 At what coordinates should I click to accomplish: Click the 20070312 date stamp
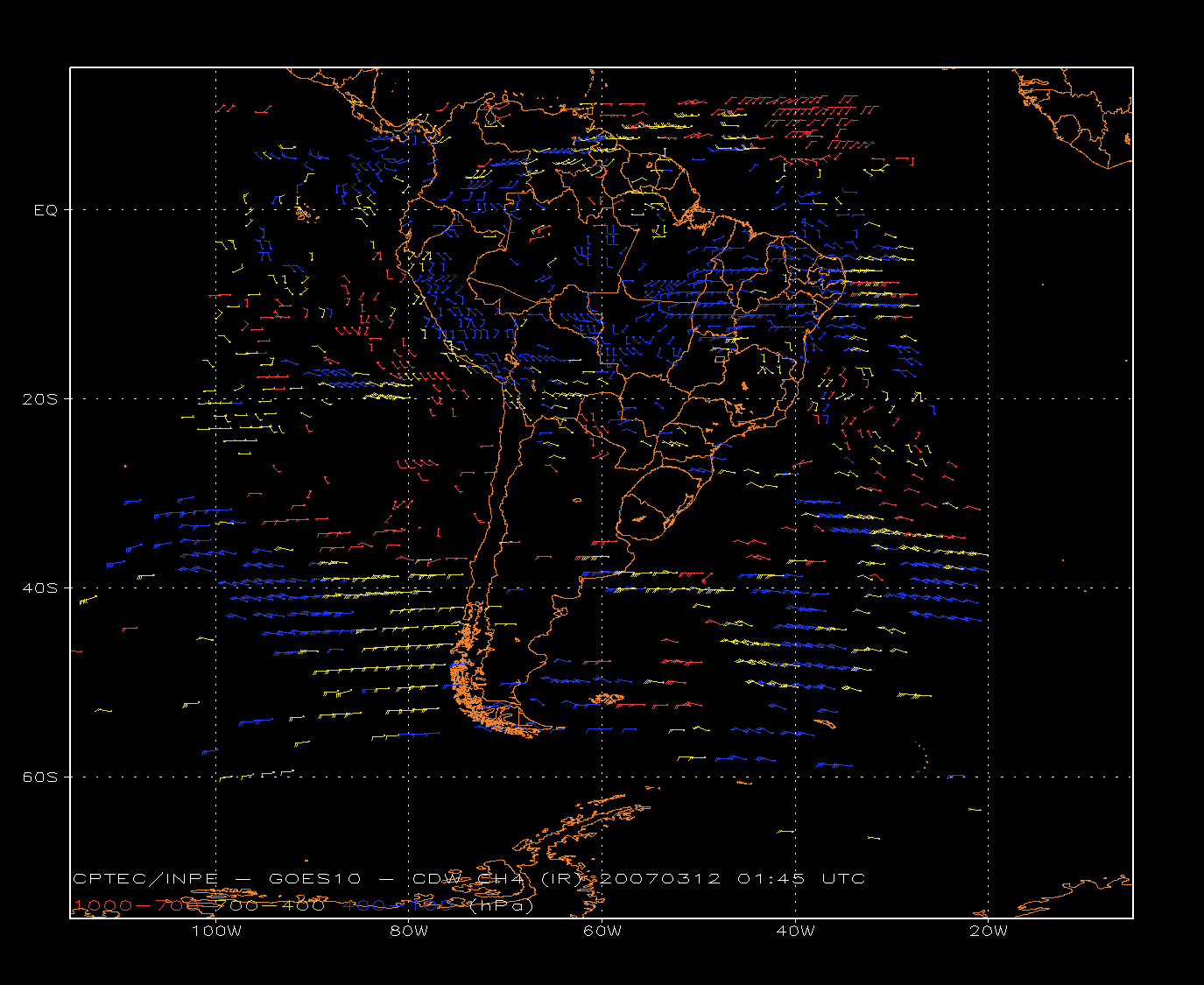tap(659, 878)
